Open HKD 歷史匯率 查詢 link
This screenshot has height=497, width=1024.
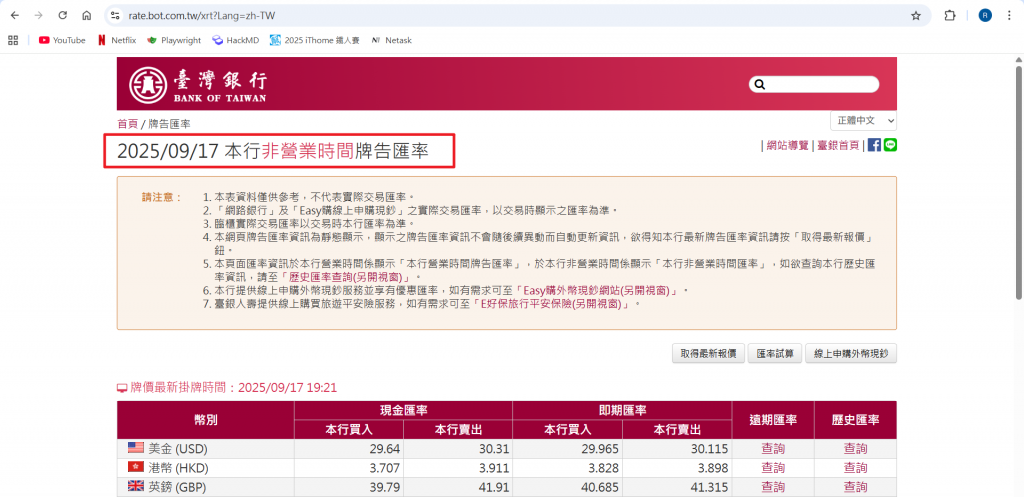point(856,468)
